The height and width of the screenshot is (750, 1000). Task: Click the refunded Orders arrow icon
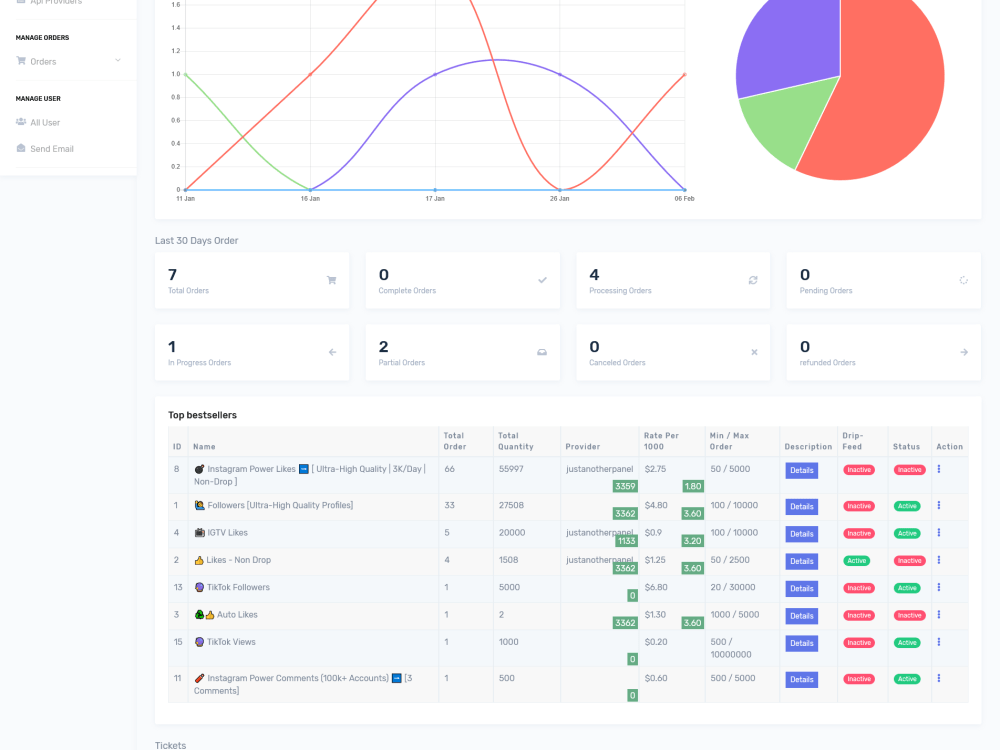click(964, 352)
